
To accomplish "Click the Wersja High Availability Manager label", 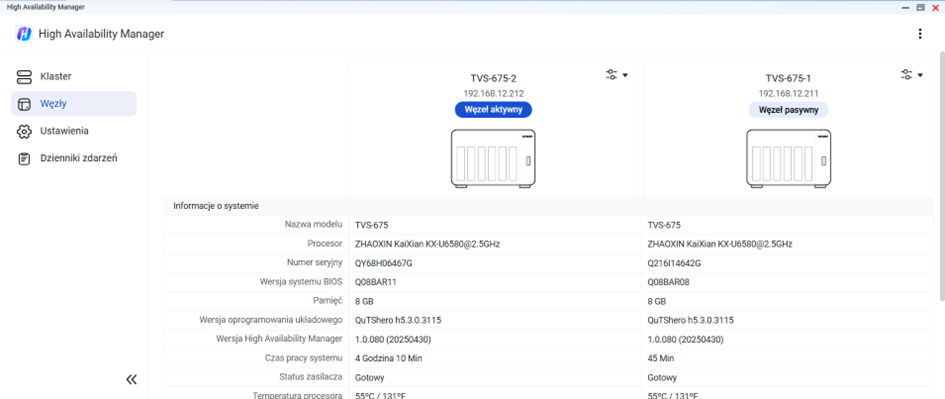I will pos(279,338).
